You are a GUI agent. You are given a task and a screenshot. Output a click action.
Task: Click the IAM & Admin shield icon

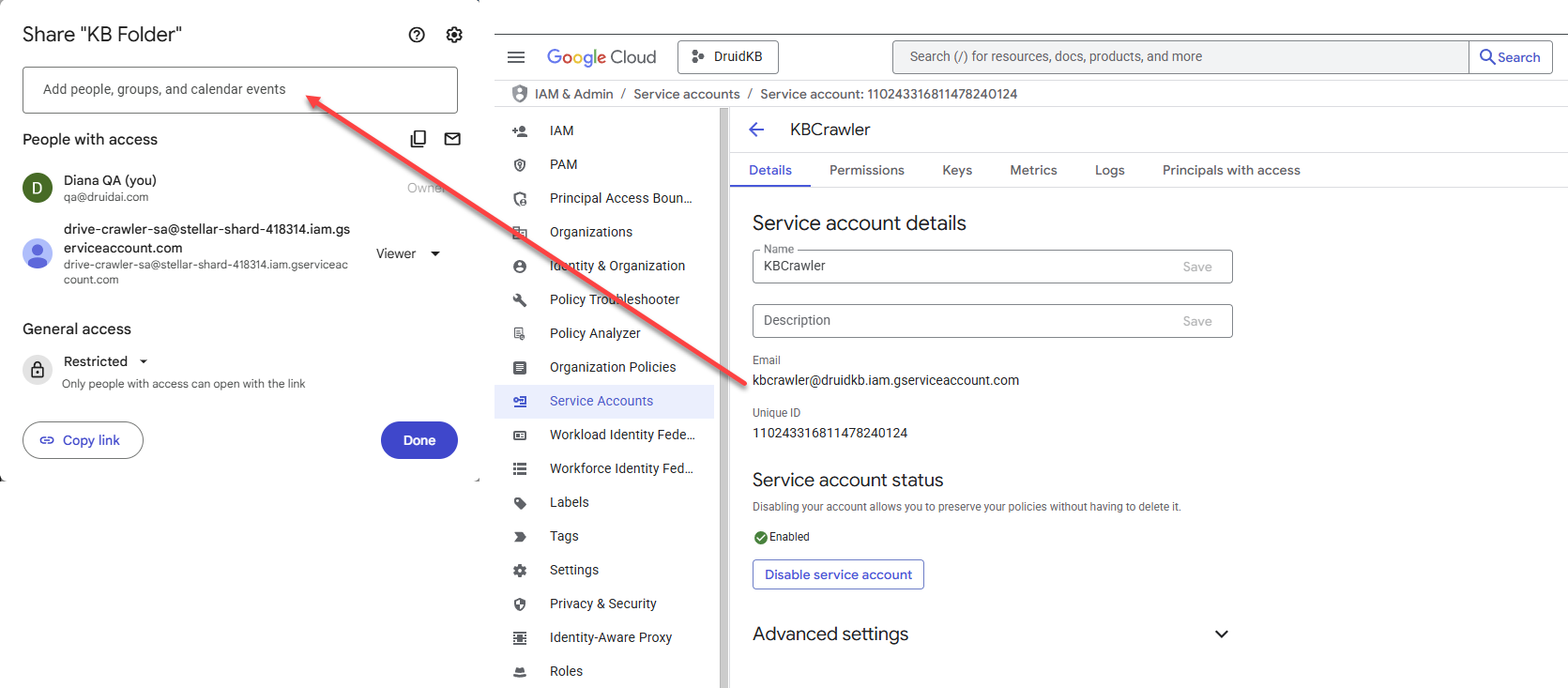pos(520,94)
